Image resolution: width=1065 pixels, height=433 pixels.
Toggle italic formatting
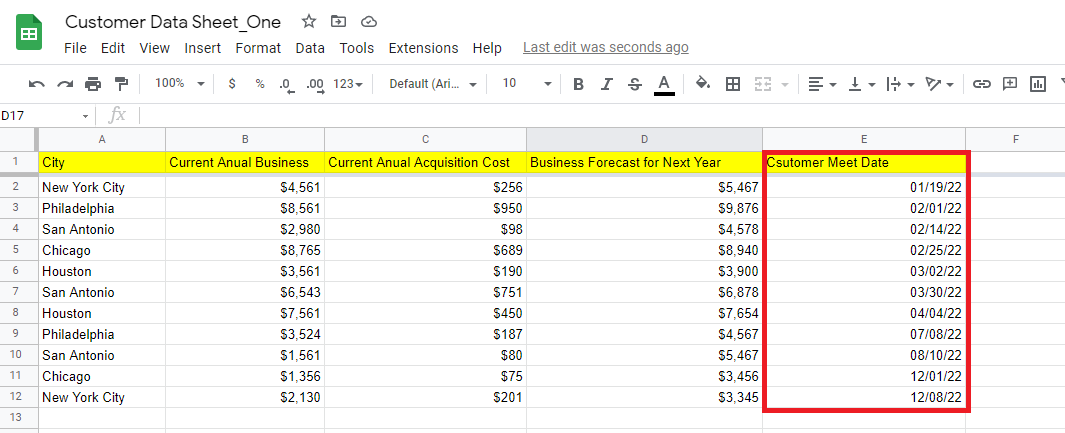coord(606,84)
